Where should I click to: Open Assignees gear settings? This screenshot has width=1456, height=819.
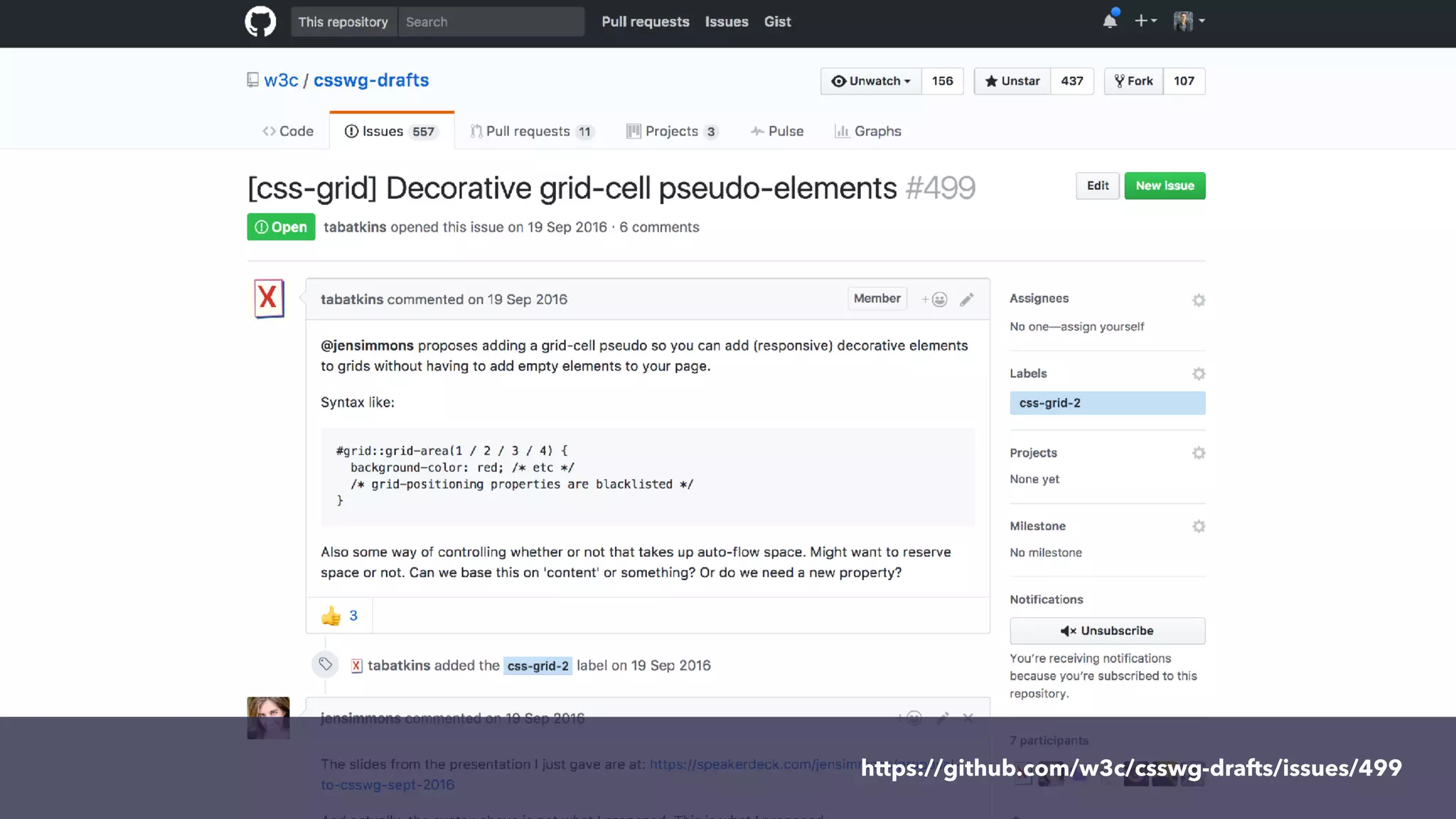pyautogui.click(x=1199, y=300)
